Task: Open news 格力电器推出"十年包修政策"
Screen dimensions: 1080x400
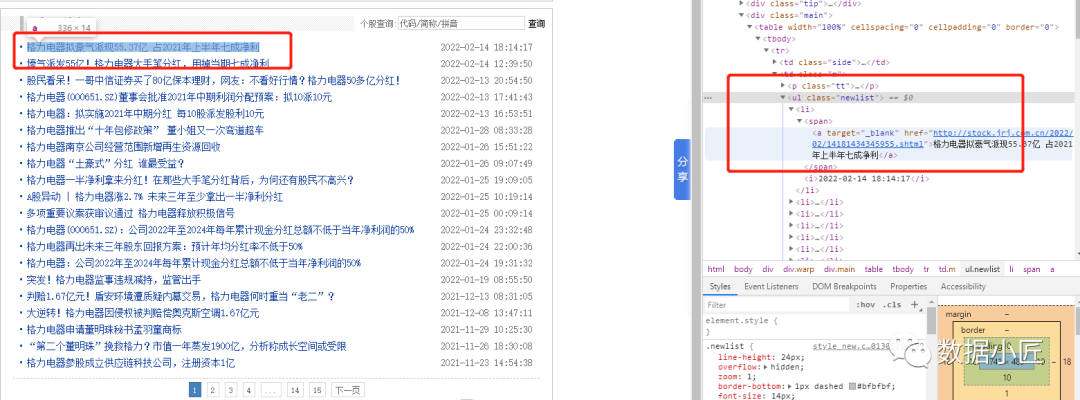Action: coord(145,130)
